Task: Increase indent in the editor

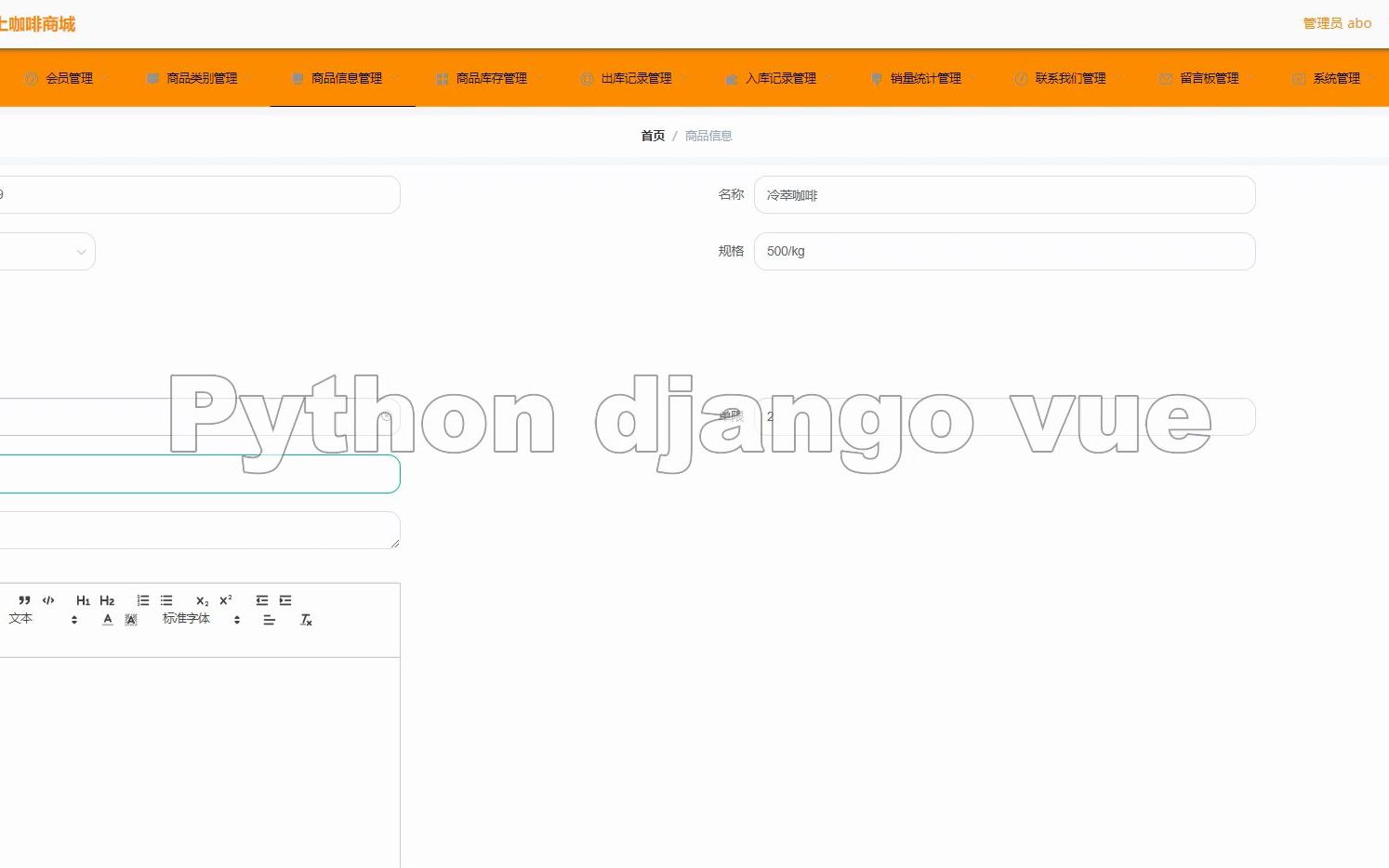Action: tap(285, 600)
